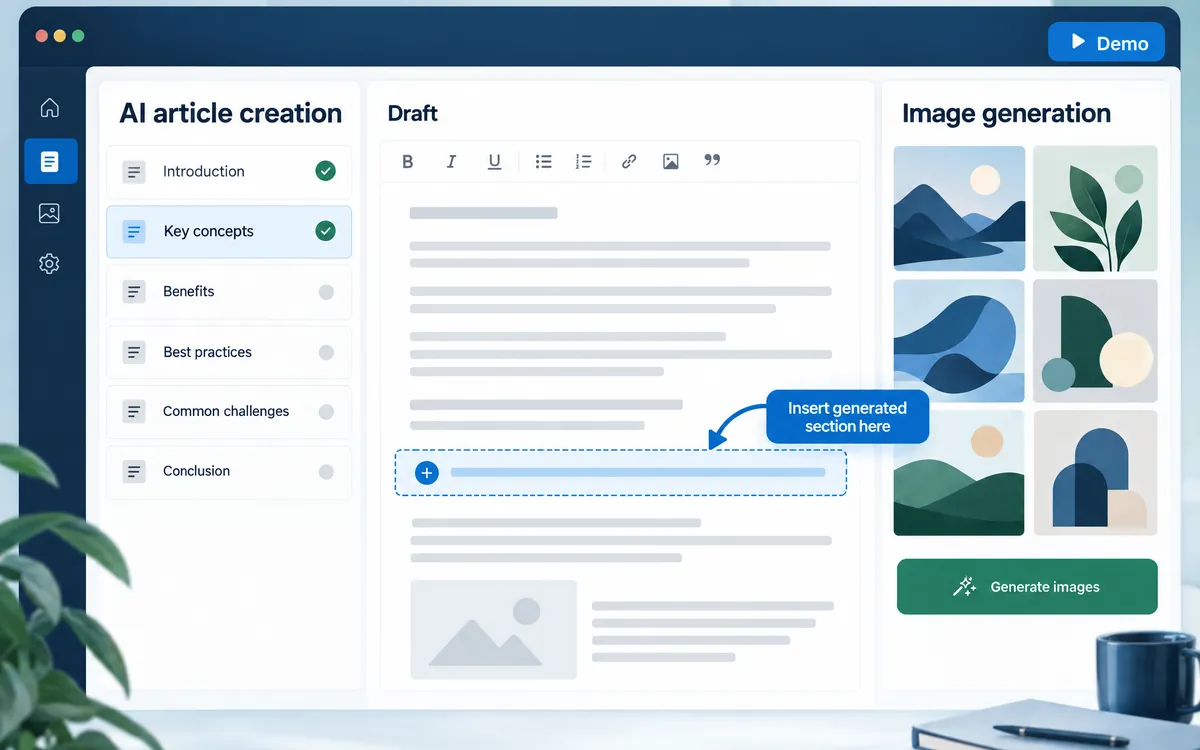Select the green leaves thumbnail
Screen dimensions: 1200x750
(1095, 208)
